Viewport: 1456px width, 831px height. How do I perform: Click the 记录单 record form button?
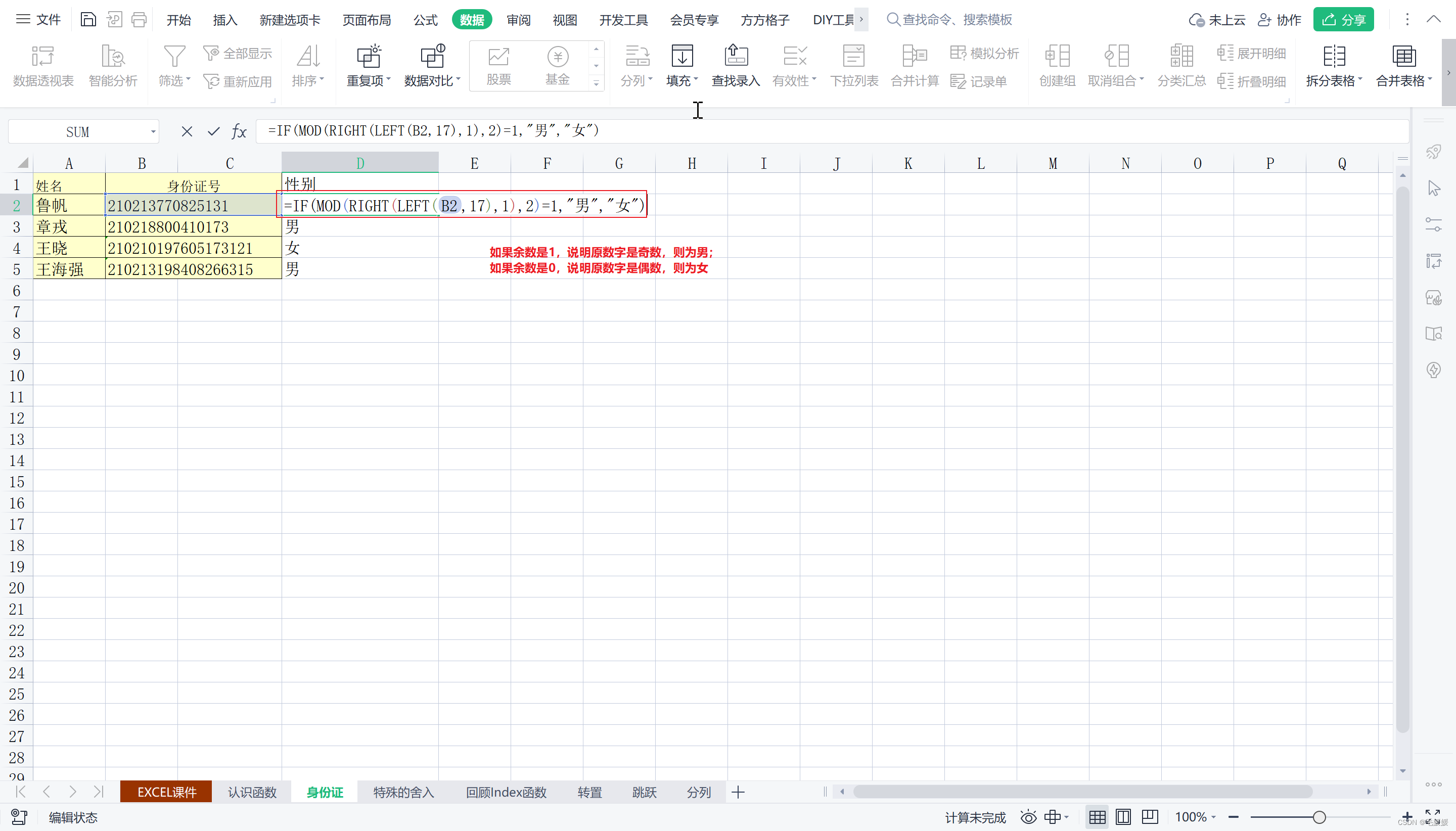click(x=978, y=81)
